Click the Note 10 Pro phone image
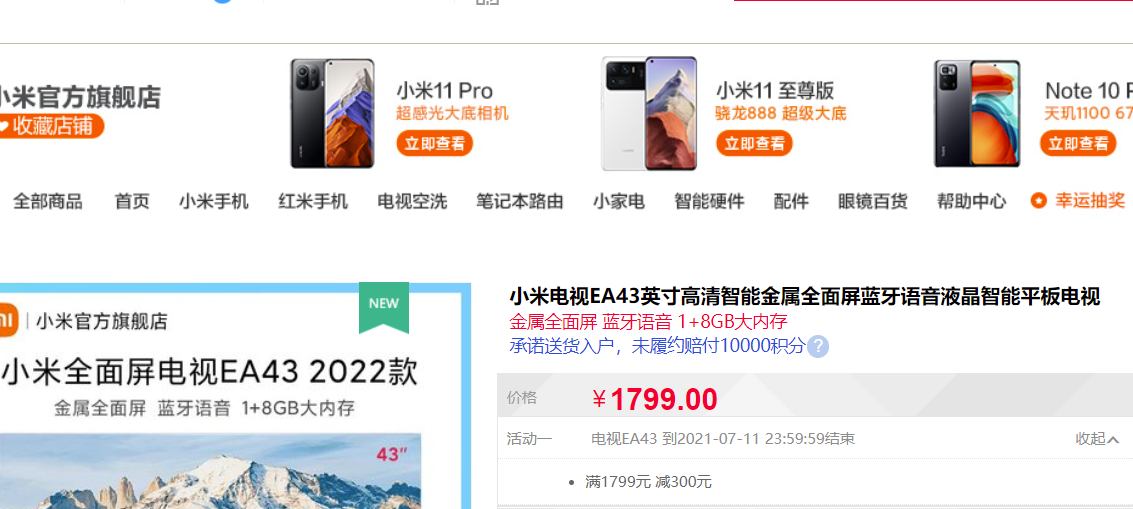 coord(977,114)
